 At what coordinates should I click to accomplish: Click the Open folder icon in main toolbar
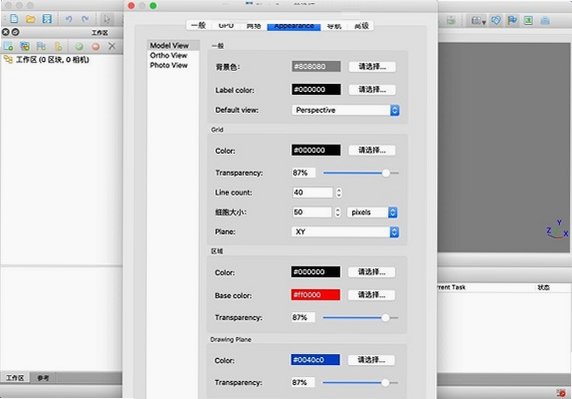[x=31, y=19]
